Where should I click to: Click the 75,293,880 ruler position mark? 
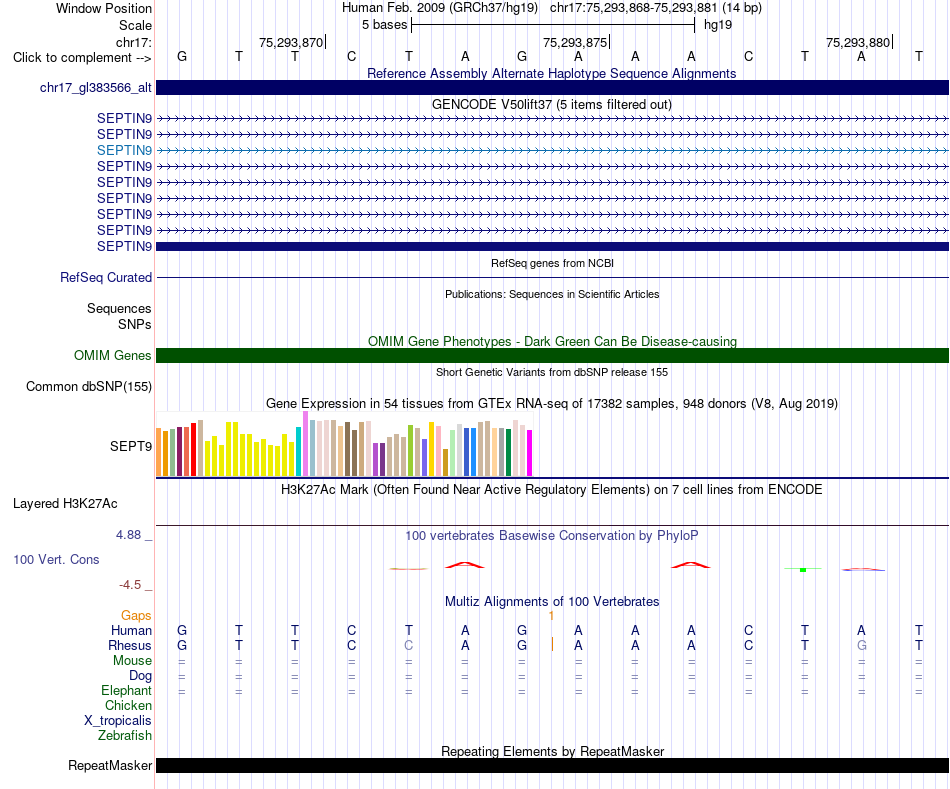tap(859, 42)
